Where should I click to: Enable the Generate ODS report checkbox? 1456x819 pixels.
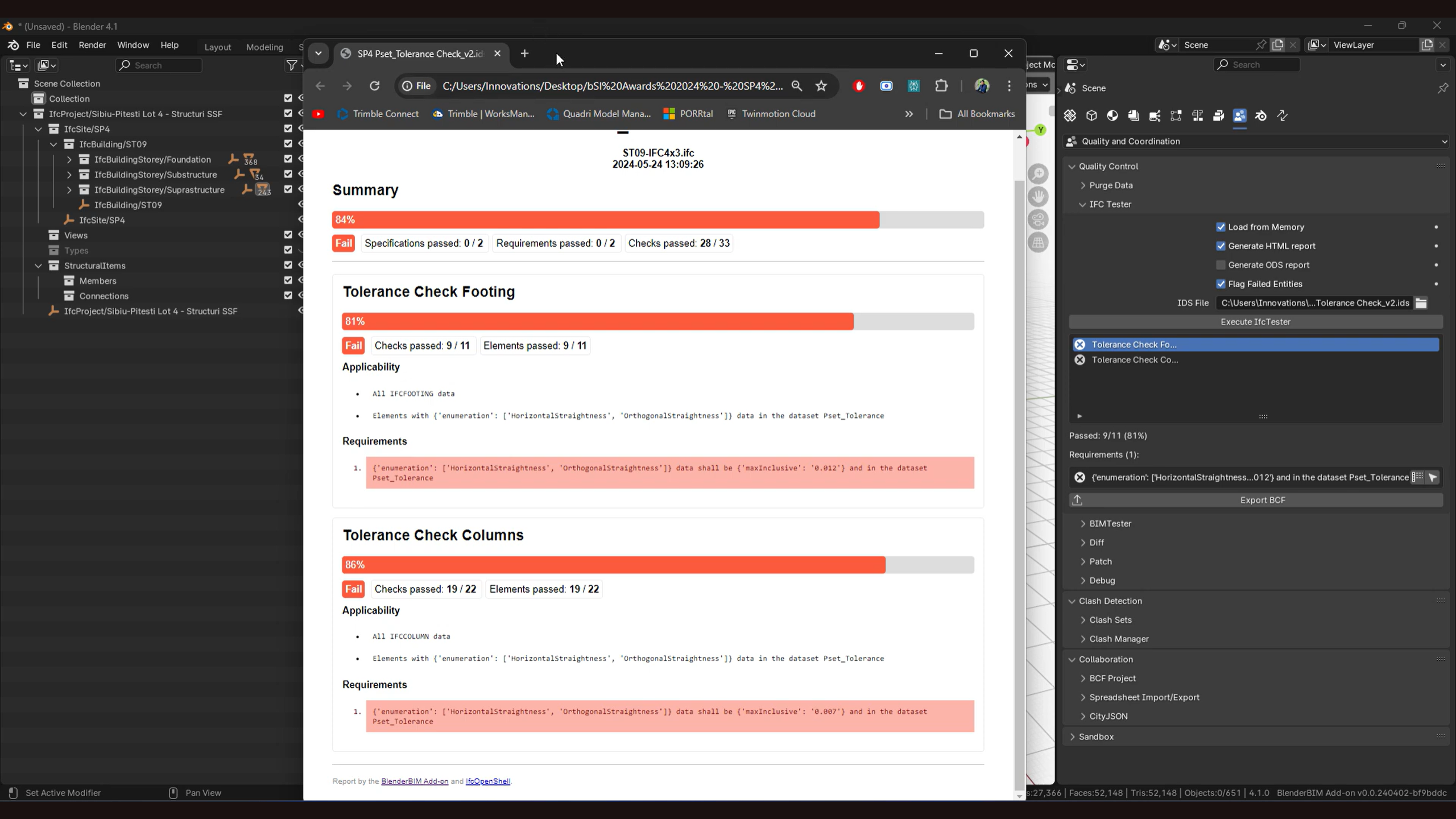pos(1221,265)
